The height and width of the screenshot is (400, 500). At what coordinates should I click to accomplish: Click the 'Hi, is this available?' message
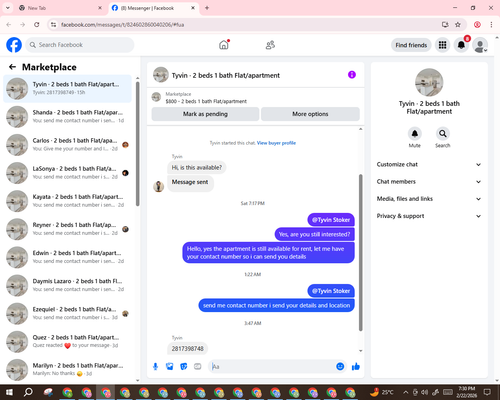point(197,167)
